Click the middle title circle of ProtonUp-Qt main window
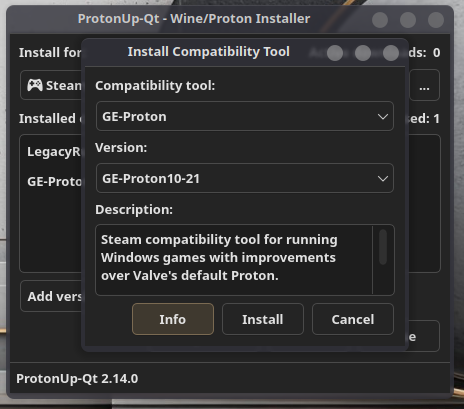This screenshot has height=409, width=464. (x=408, y=20)
